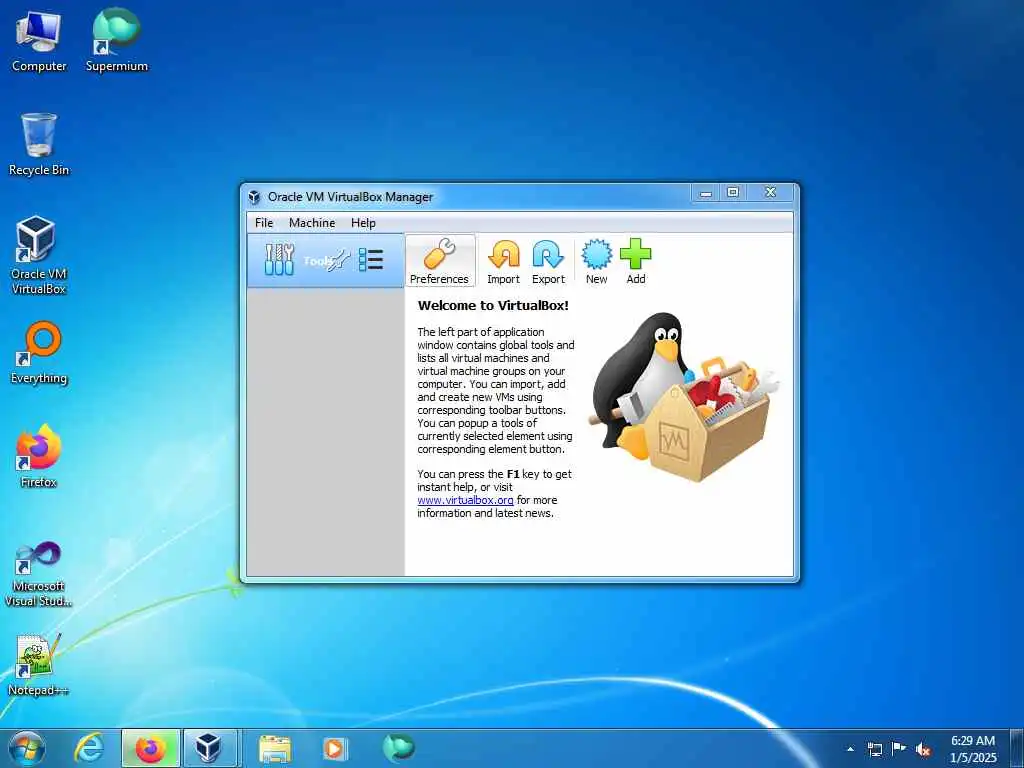Screen dimensions: 1024x768
Task: Click VirtualBox taskbar button
Action: [x=210, y=748]
